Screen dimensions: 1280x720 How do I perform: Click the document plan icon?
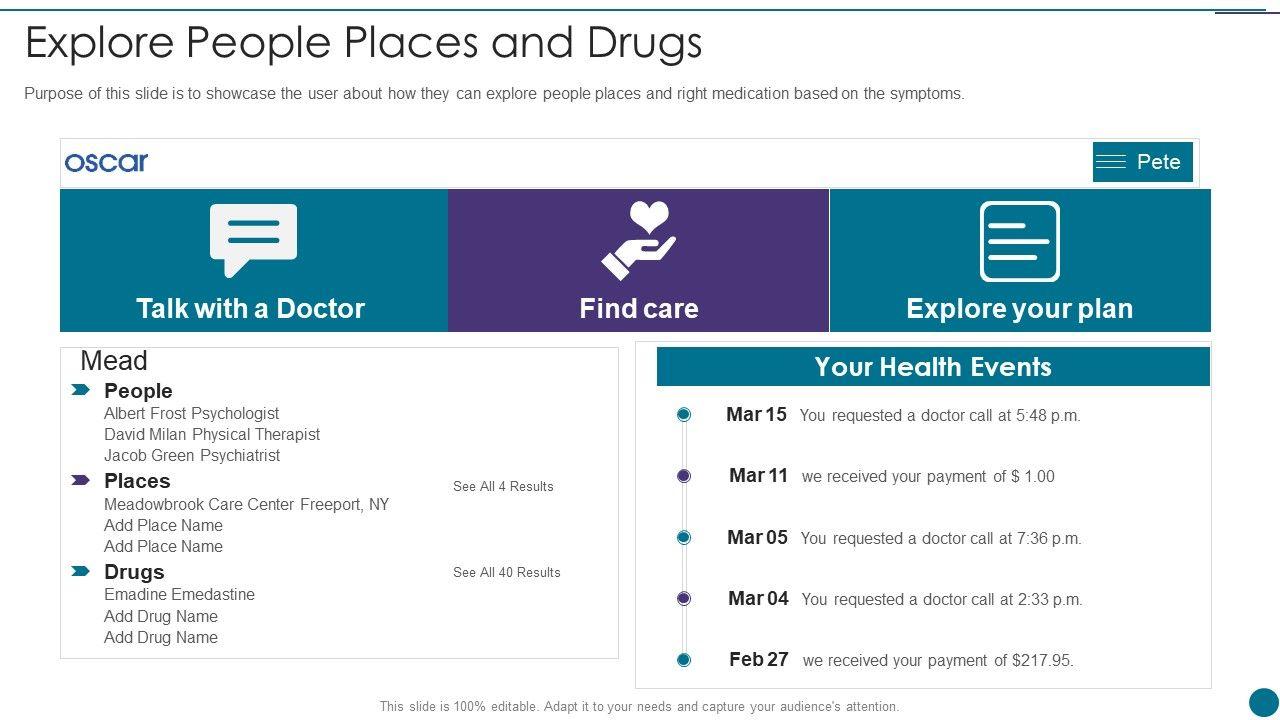coord(1019,241)
